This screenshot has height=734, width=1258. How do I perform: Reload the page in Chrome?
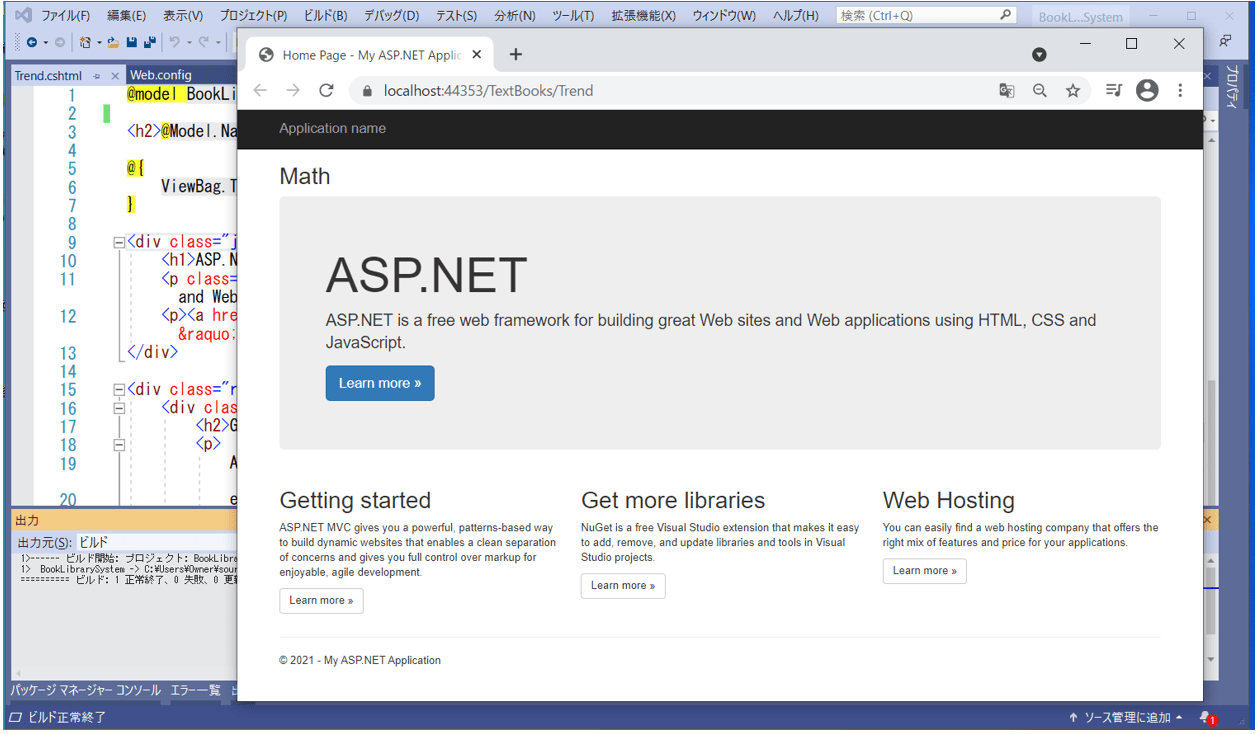coord(326,90)
